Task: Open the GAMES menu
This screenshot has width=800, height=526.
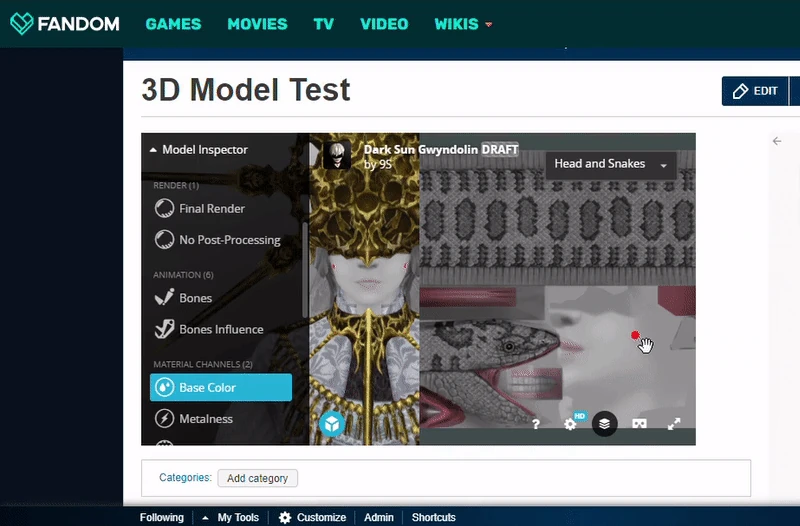Action: 173,24
